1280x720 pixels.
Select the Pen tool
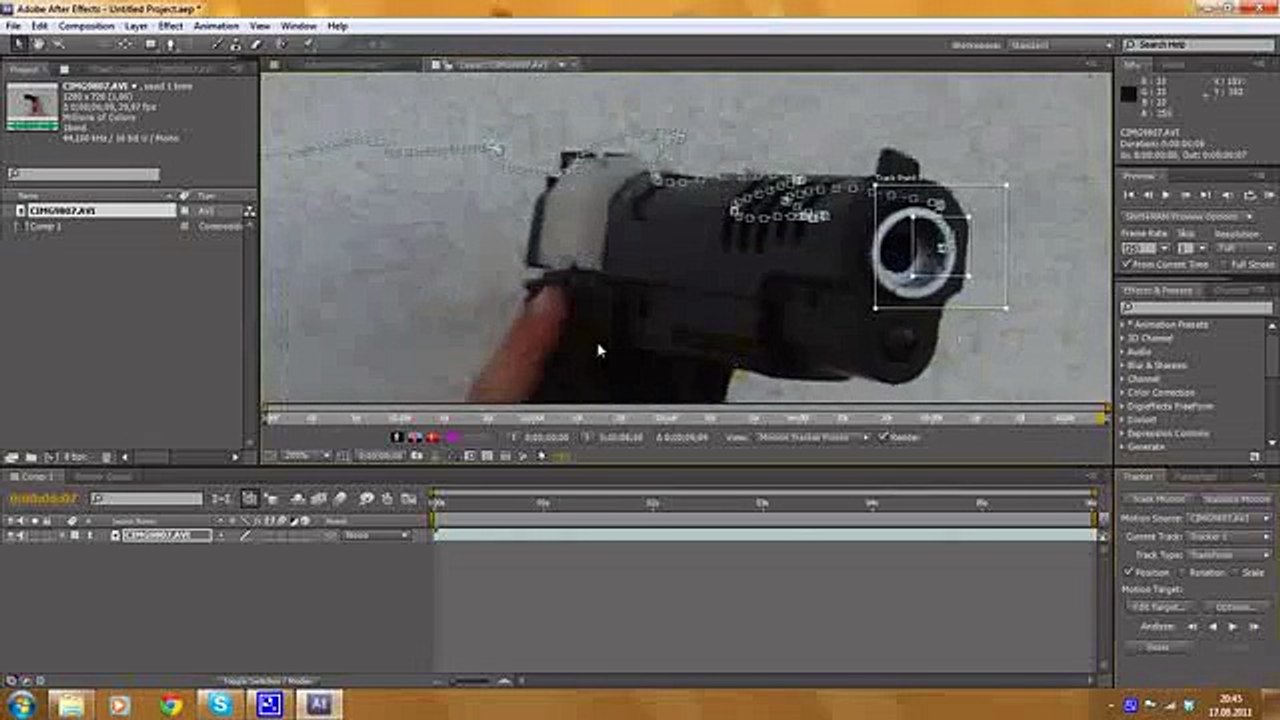(x=170, y=44)
